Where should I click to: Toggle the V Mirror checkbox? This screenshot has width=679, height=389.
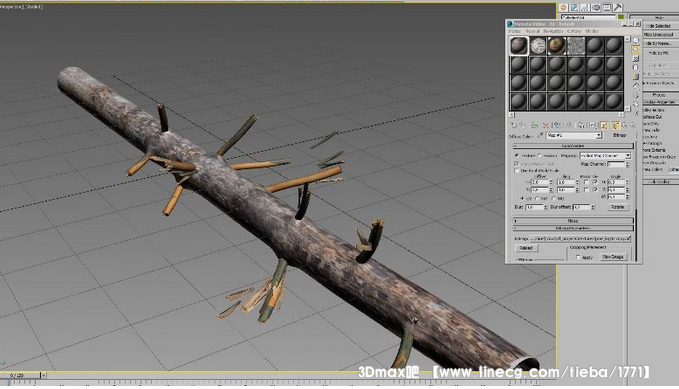tap(586, 190)
